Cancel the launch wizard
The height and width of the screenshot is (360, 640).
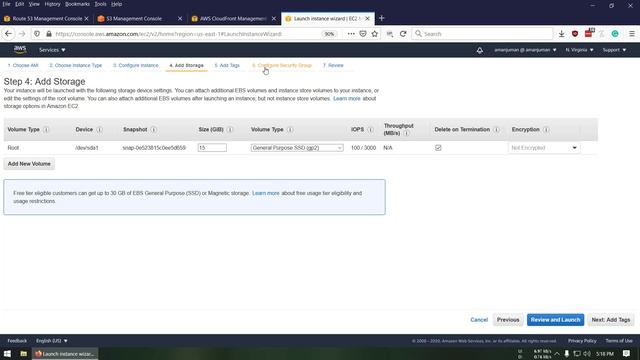479,320
